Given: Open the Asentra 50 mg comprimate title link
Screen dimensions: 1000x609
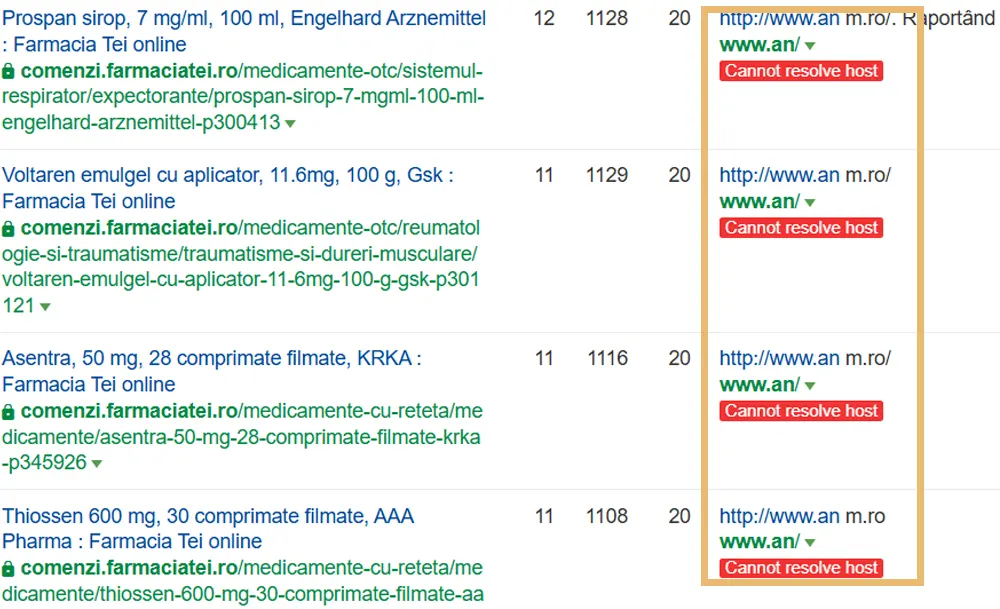Looking at the screenshot, I should pos(211,359).
